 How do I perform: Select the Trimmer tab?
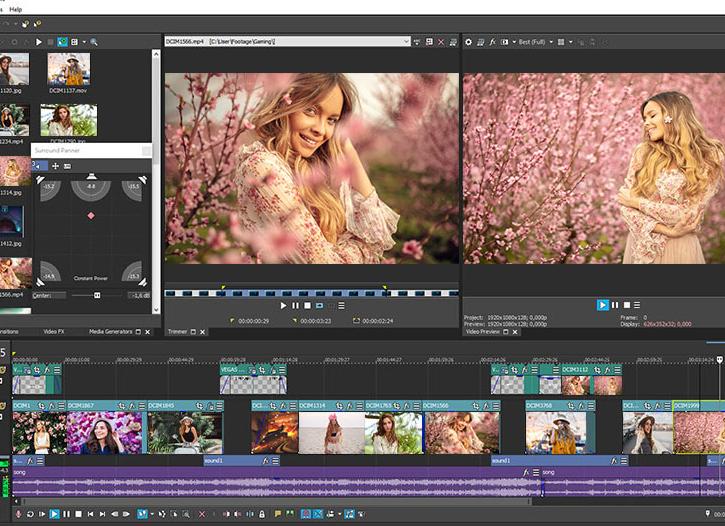[x=177, y=332]
